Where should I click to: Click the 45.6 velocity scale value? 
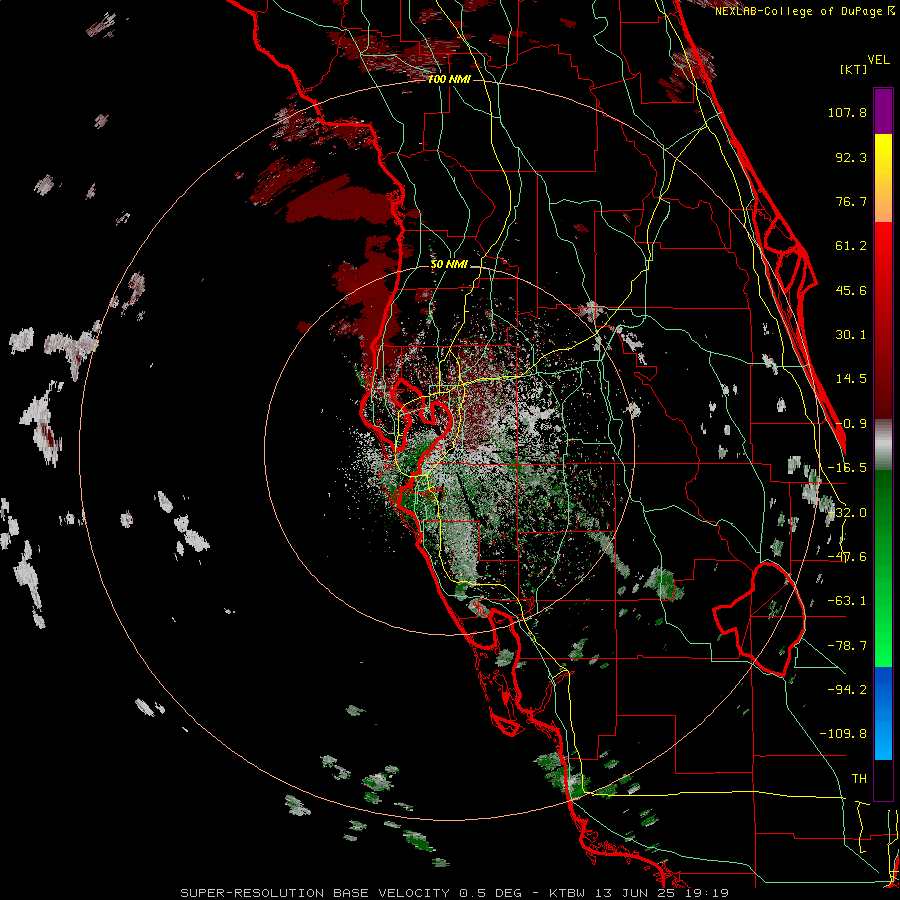coord(851,290)
